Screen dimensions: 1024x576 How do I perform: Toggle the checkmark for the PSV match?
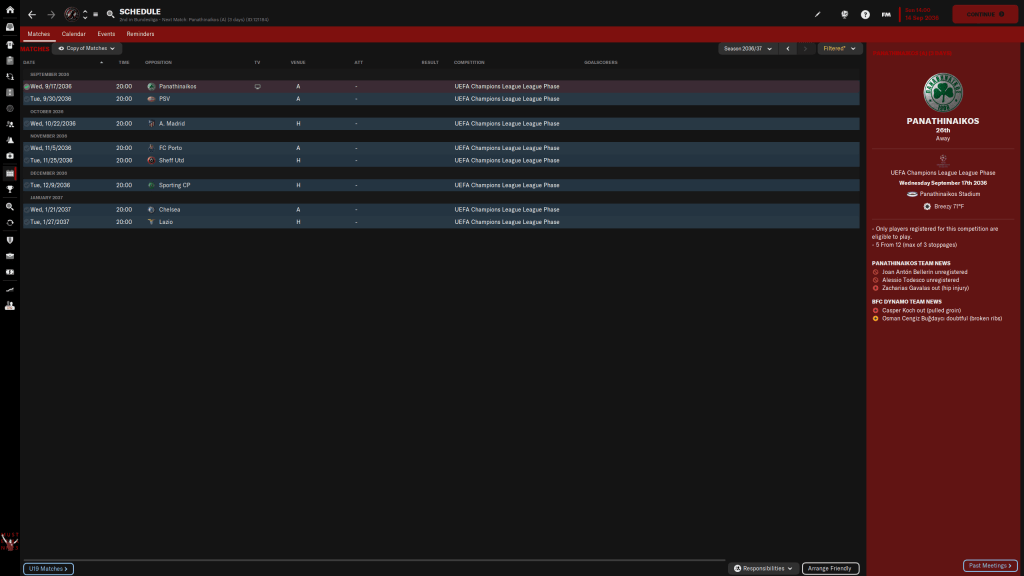point(26,99)
